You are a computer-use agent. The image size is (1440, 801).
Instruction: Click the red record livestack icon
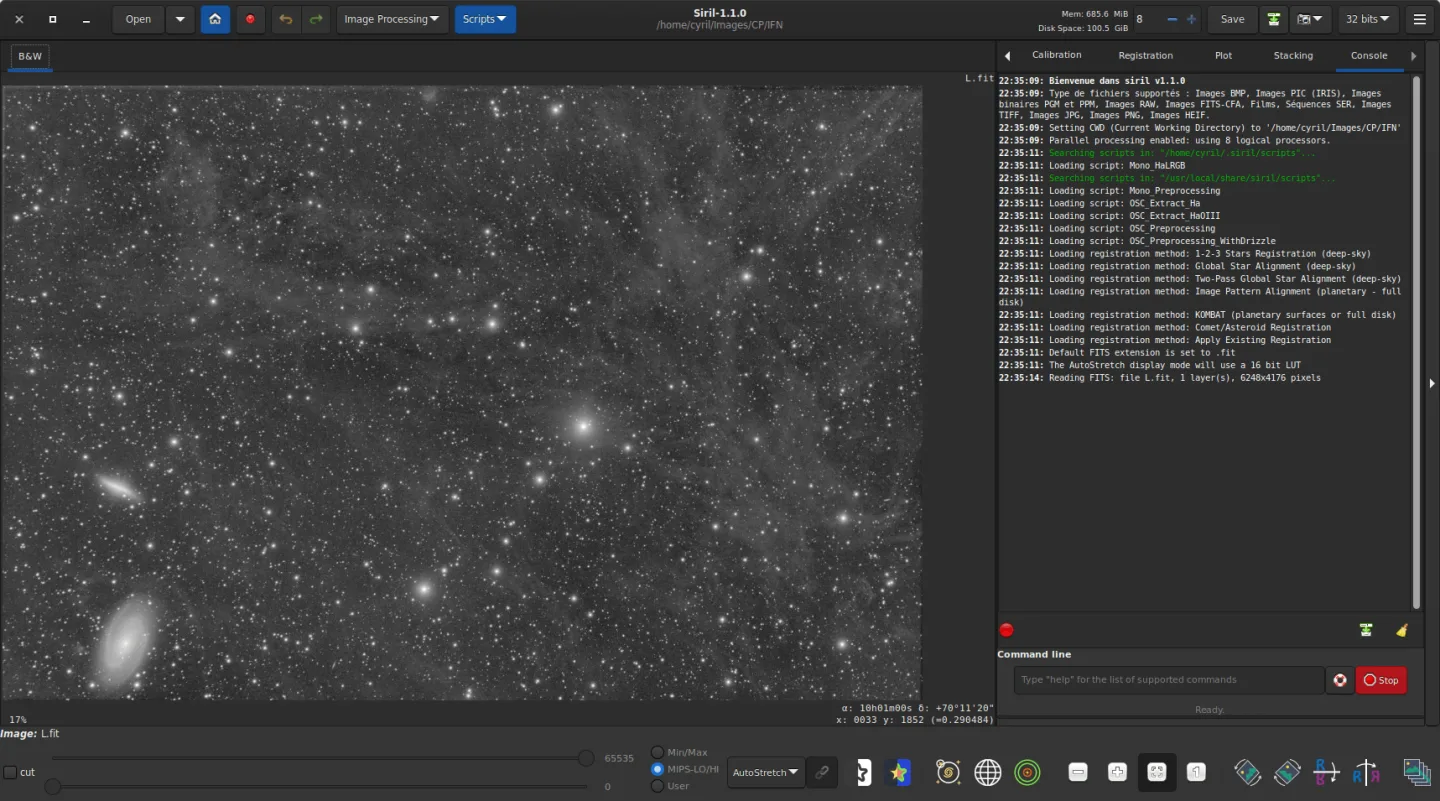(x=250, y=19)
